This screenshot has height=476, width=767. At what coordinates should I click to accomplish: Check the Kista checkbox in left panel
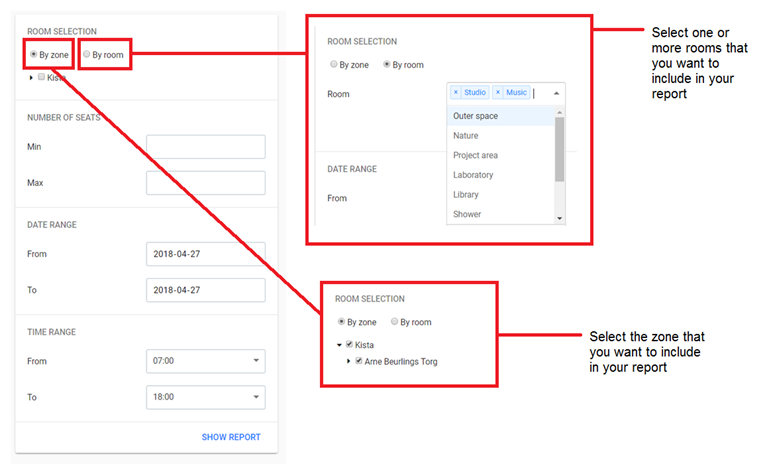coord(42,77)
